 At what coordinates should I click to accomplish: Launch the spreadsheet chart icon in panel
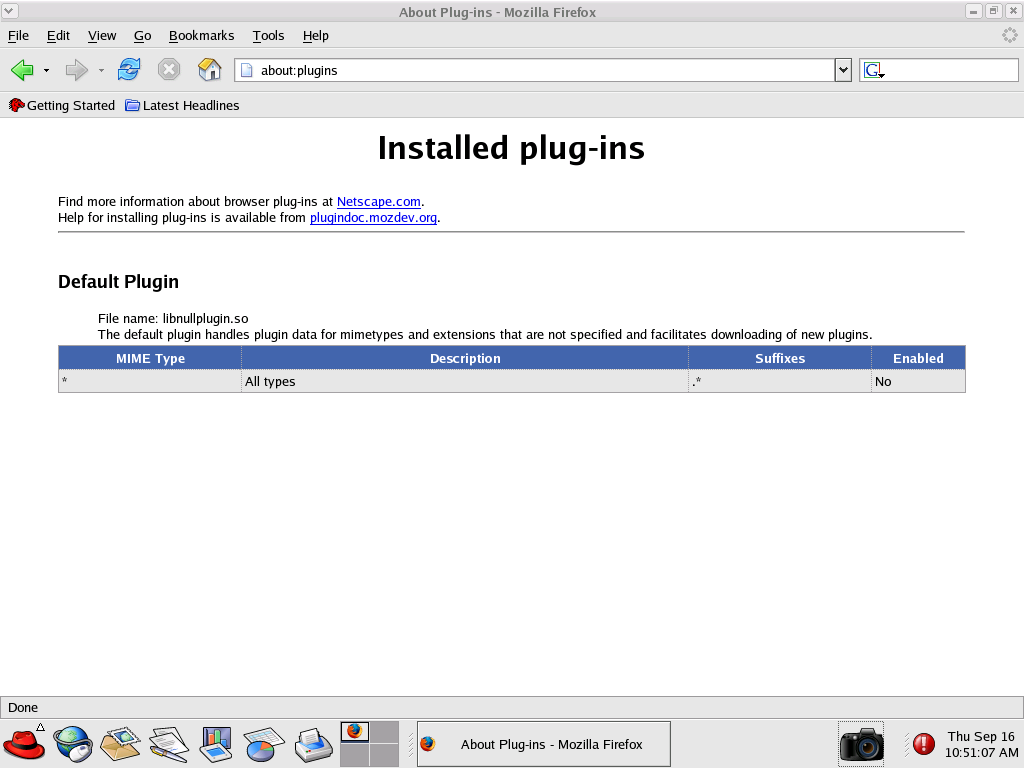pyautogui.click(x=264, y=744)
